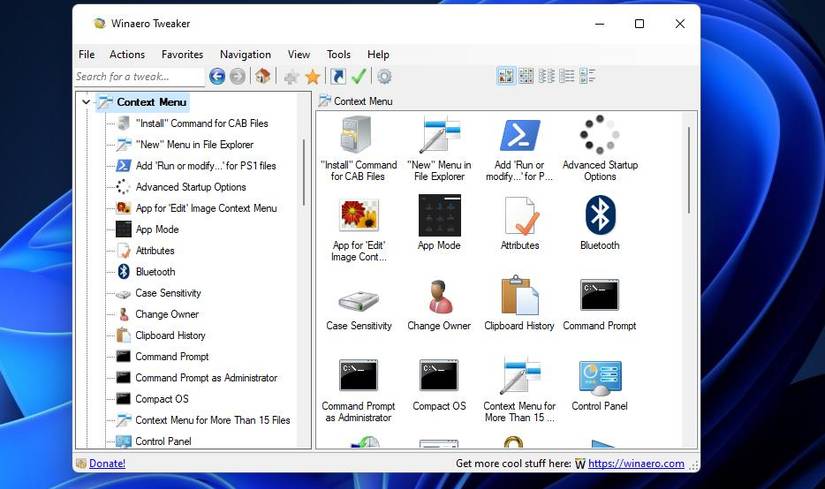825x489 pixels.
Task: Open the View menu
Action: pos(298,54)
